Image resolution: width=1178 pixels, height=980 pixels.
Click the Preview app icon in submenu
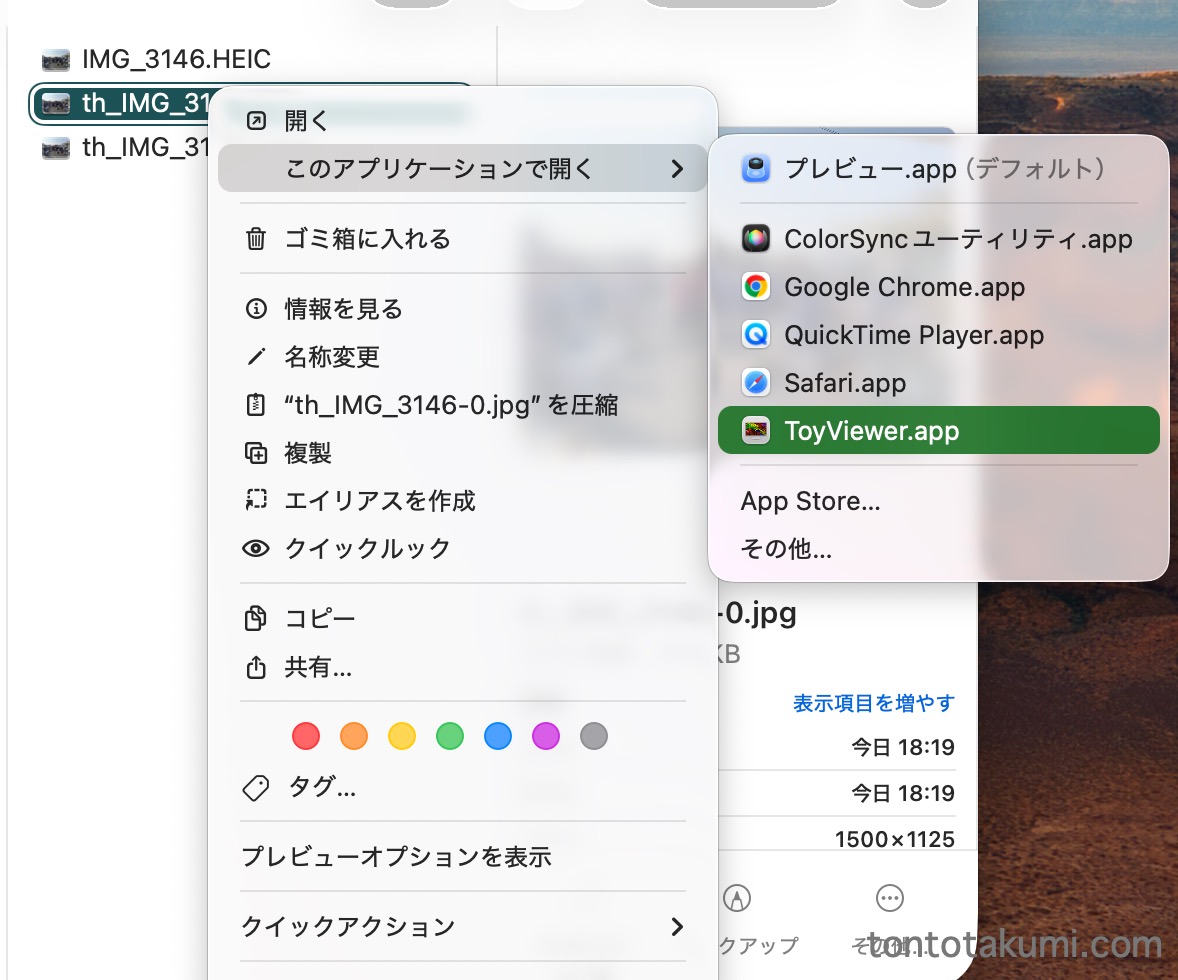756,168
